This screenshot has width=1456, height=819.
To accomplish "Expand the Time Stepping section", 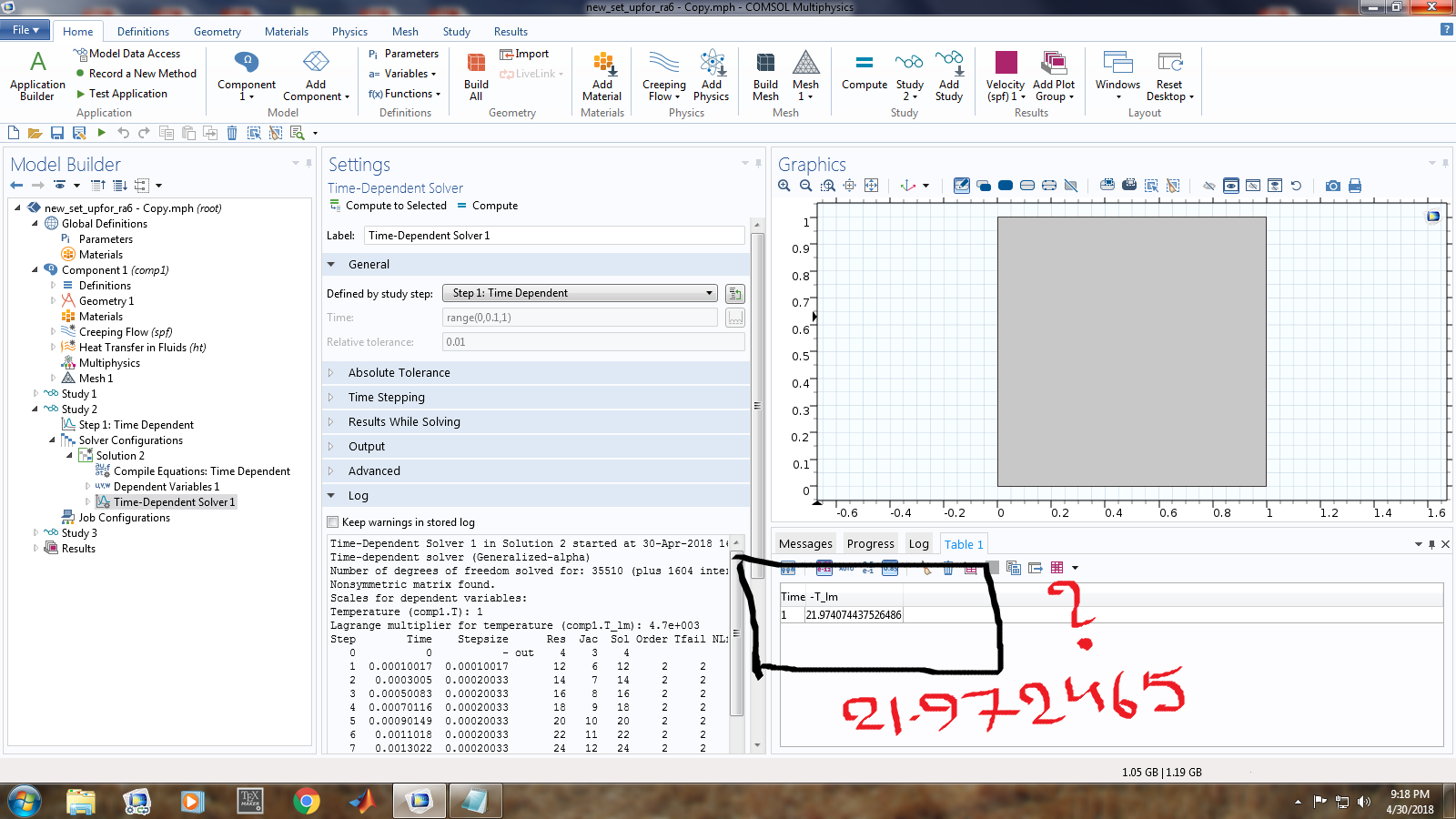I will [x=386, y=398].
